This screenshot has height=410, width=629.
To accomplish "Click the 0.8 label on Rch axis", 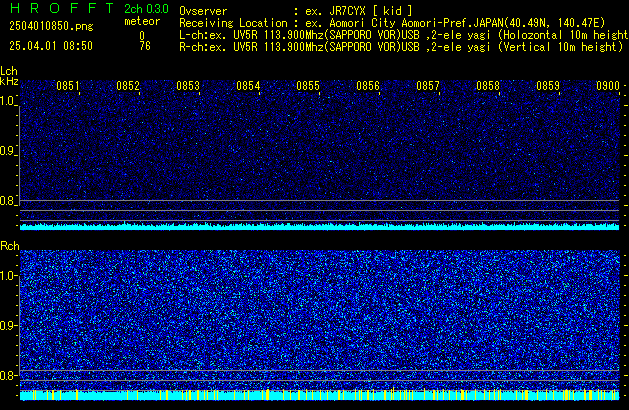I will [7, 375].
